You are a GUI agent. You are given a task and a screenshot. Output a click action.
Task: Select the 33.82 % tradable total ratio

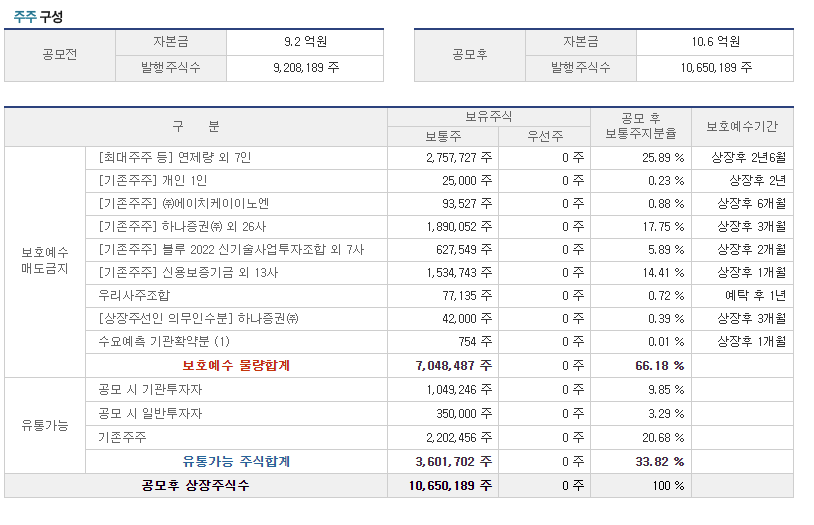click(x=641, y=462)
